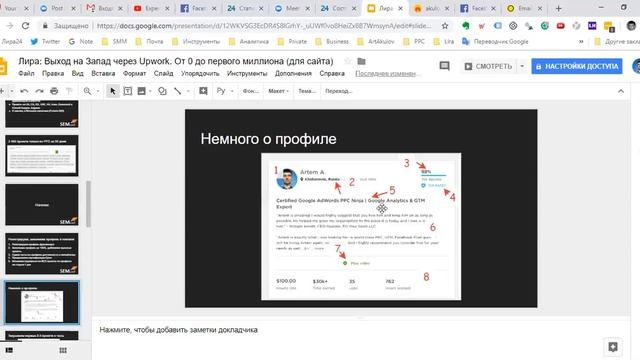Click the purple LN extension icon
Image resolution: width=640 pixels, height=360 pixels.
[592, 26]
